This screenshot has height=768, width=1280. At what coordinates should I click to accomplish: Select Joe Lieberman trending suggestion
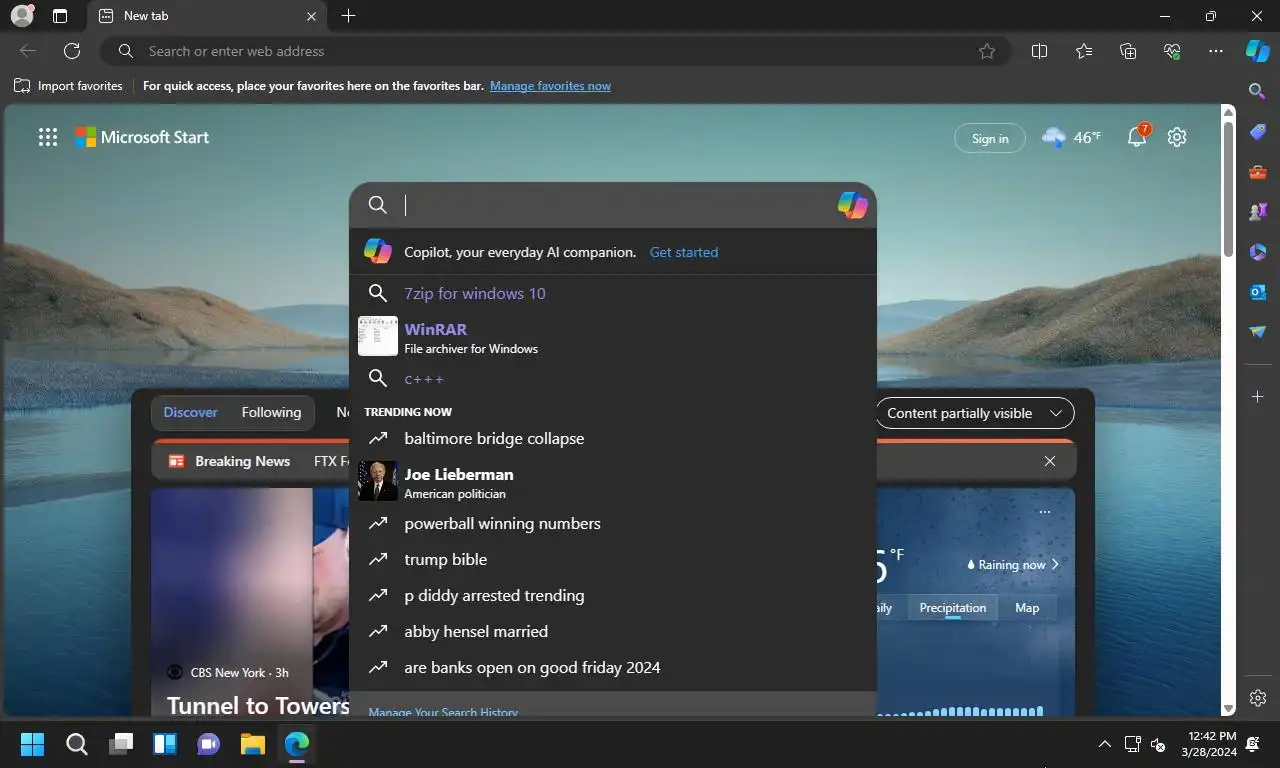click(612, 481)
